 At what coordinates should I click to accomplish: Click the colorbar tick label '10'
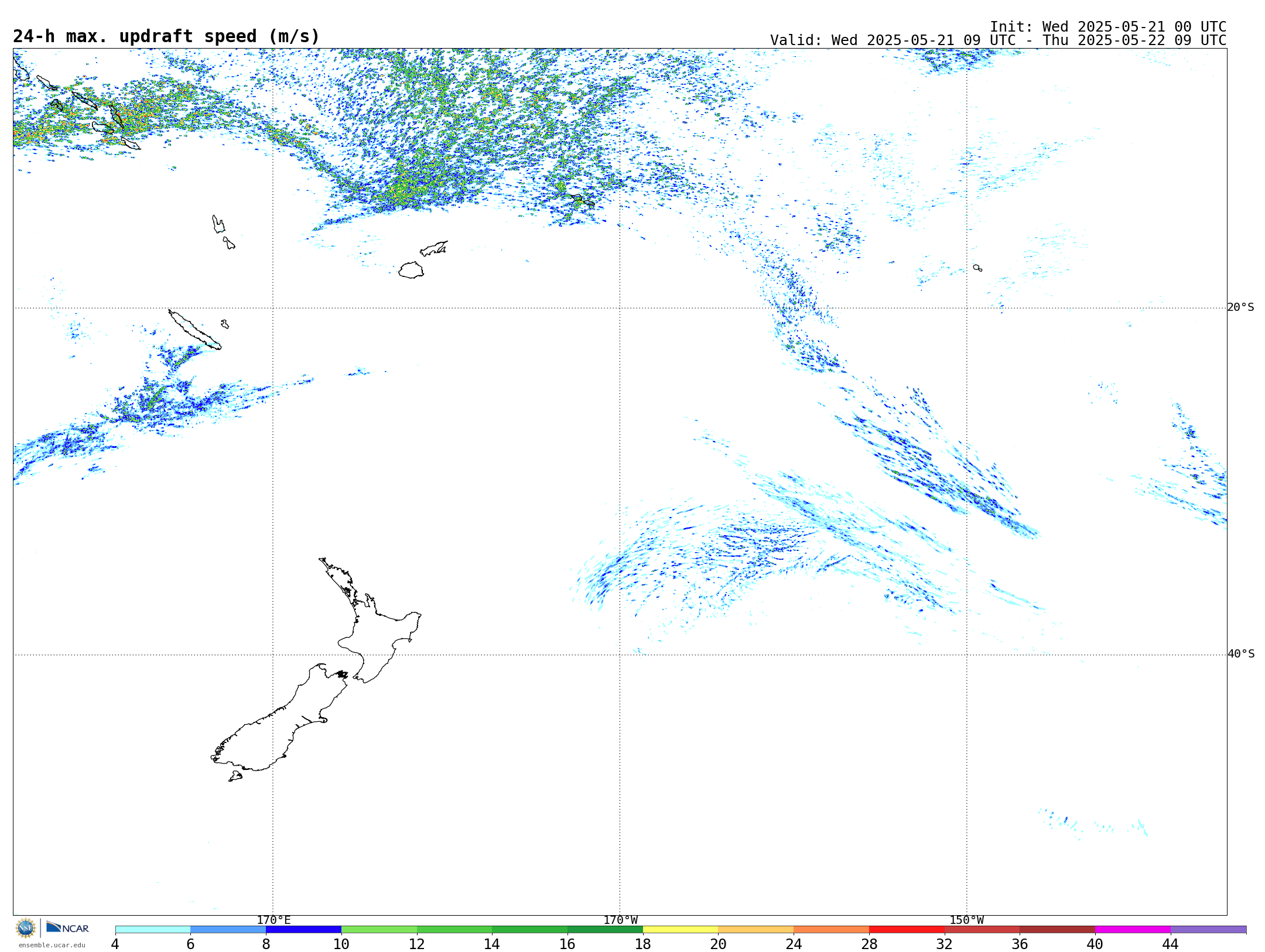pos(341,944)
